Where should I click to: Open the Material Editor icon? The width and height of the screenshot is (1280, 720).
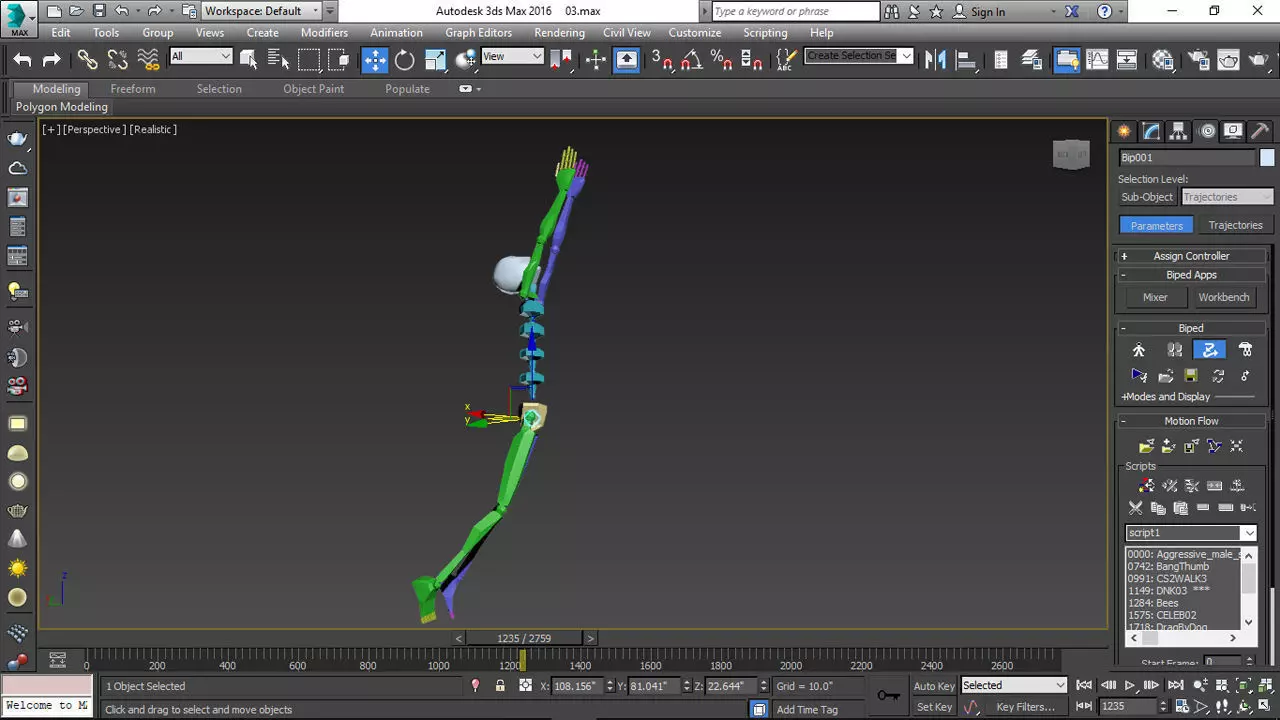click(1162, 60)
